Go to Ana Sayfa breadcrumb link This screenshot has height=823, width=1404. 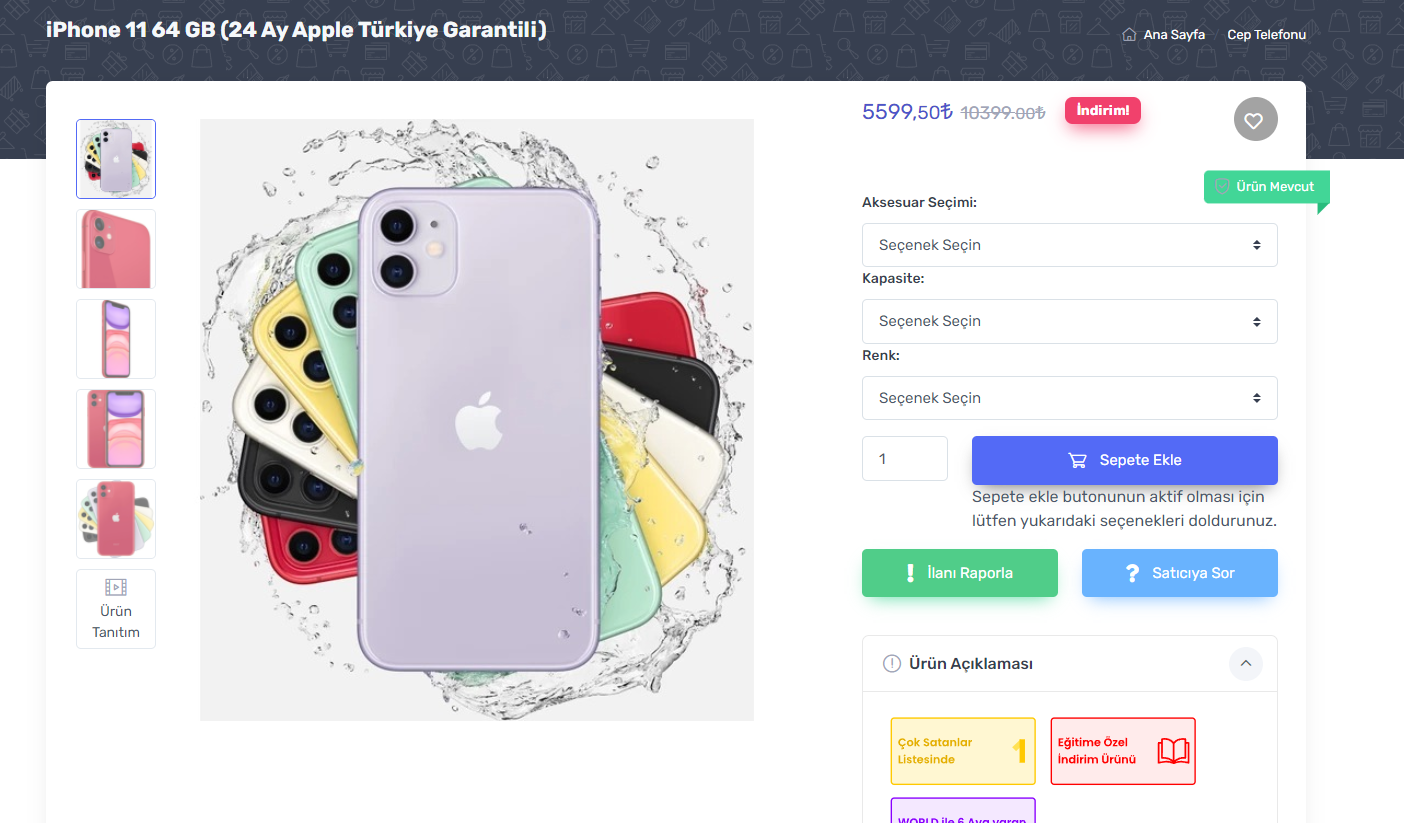1174,35
